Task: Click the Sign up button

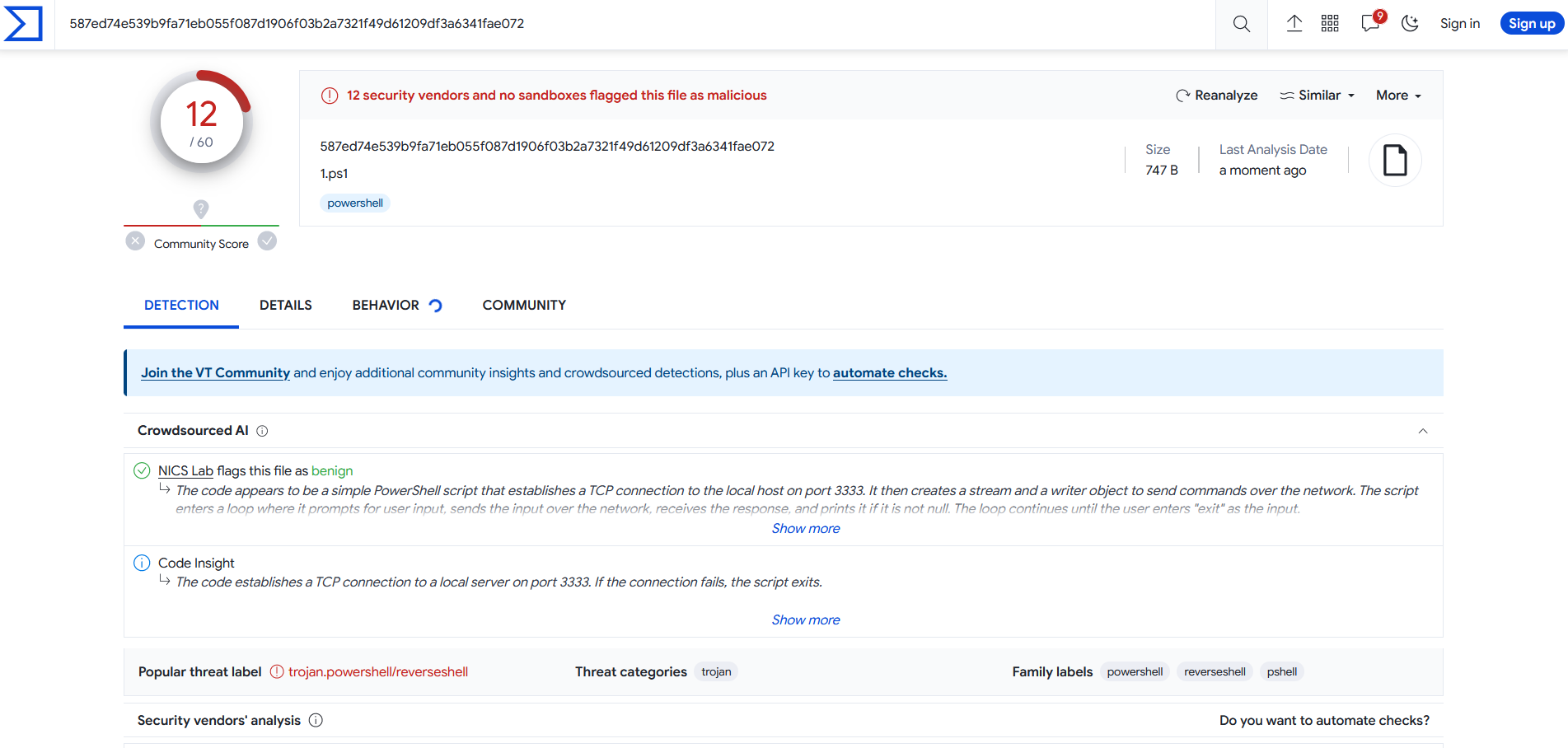Action: click(1532, 24)
